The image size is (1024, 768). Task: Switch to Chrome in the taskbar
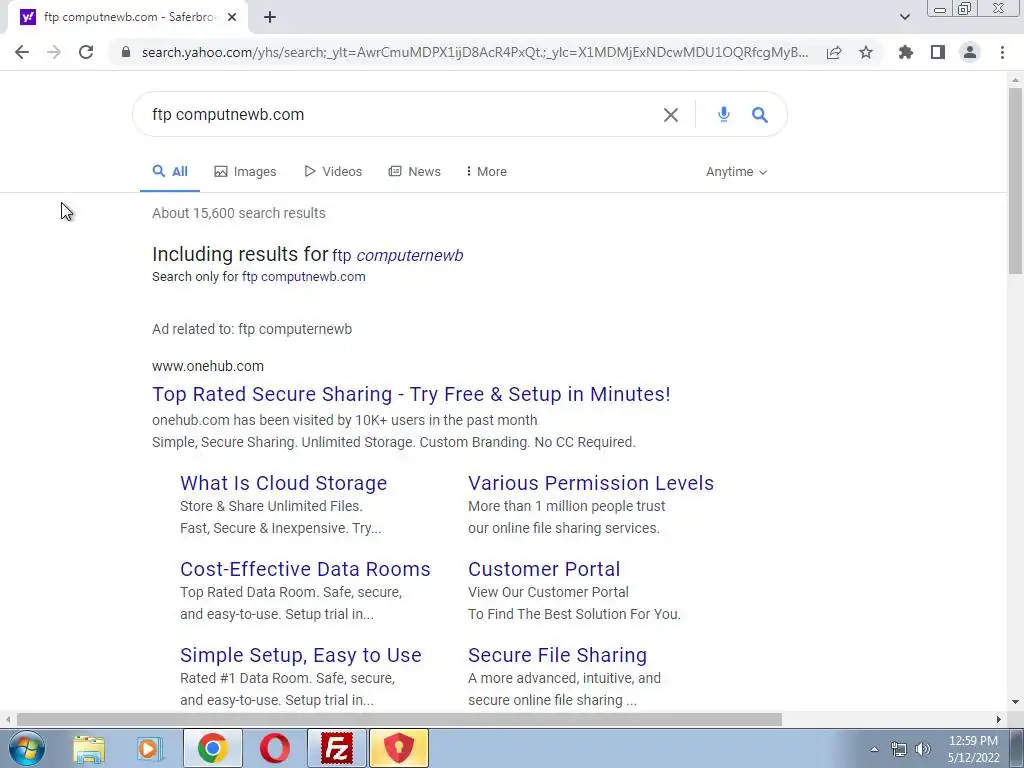[213, 748]
